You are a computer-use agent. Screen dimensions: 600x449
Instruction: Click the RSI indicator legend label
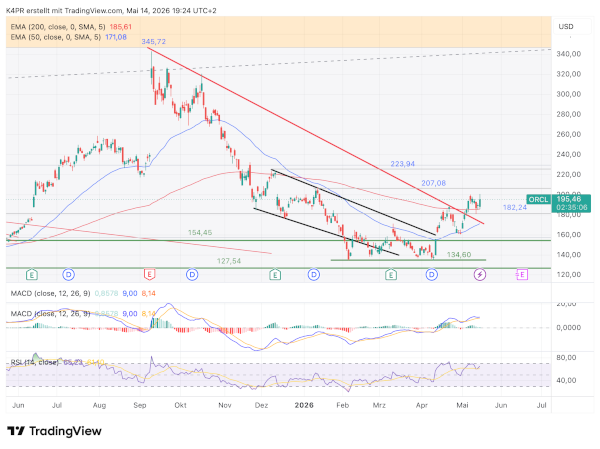pos(34,362)
